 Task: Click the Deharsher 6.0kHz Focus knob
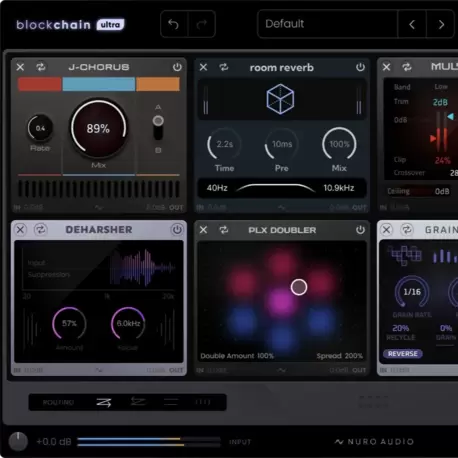pos(128,323)
